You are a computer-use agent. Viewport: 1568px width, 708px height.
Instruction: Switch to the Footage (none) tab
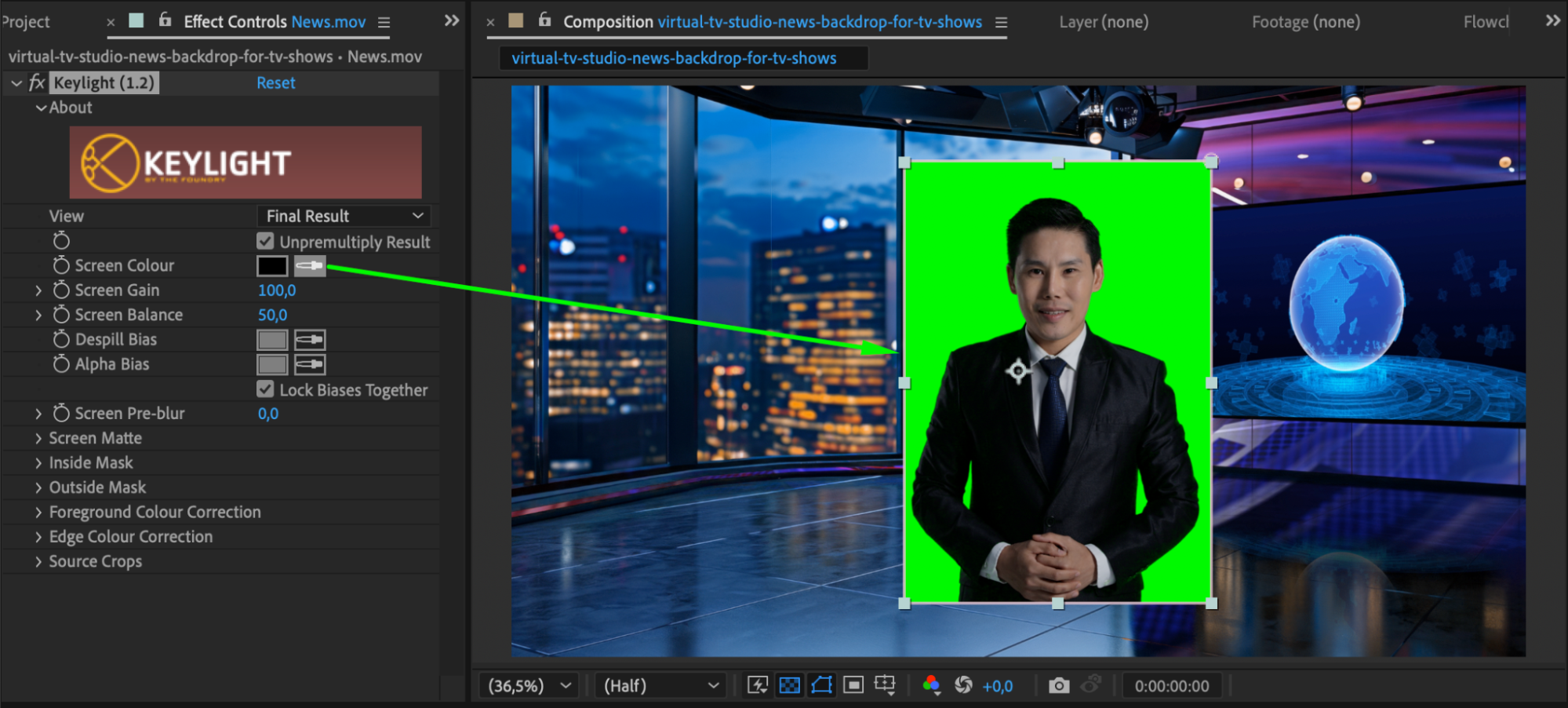tap(1305, 22)
